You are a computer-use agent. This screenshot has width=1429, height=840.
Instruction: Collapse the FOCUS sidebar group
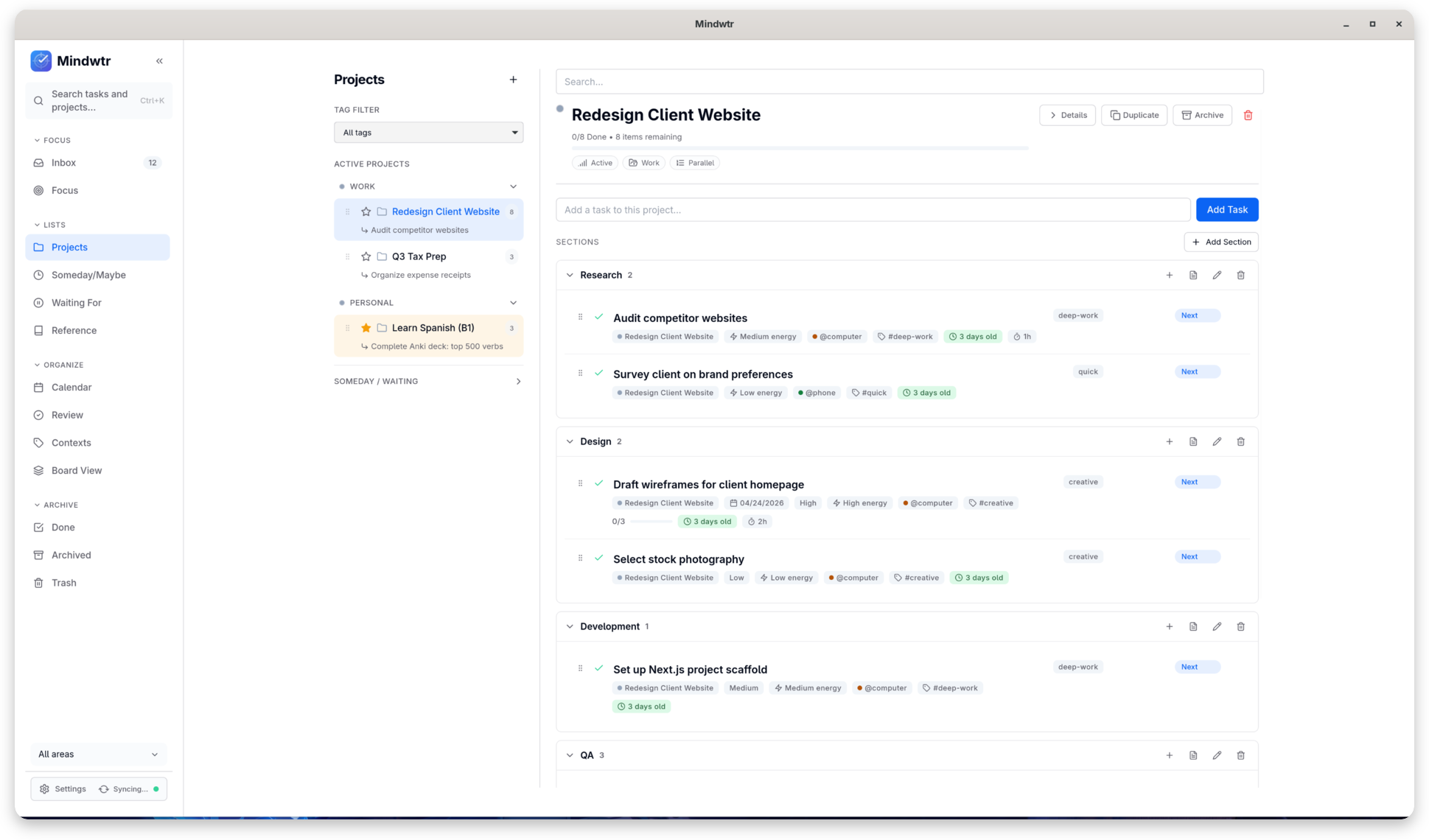[x=52, y=140]
